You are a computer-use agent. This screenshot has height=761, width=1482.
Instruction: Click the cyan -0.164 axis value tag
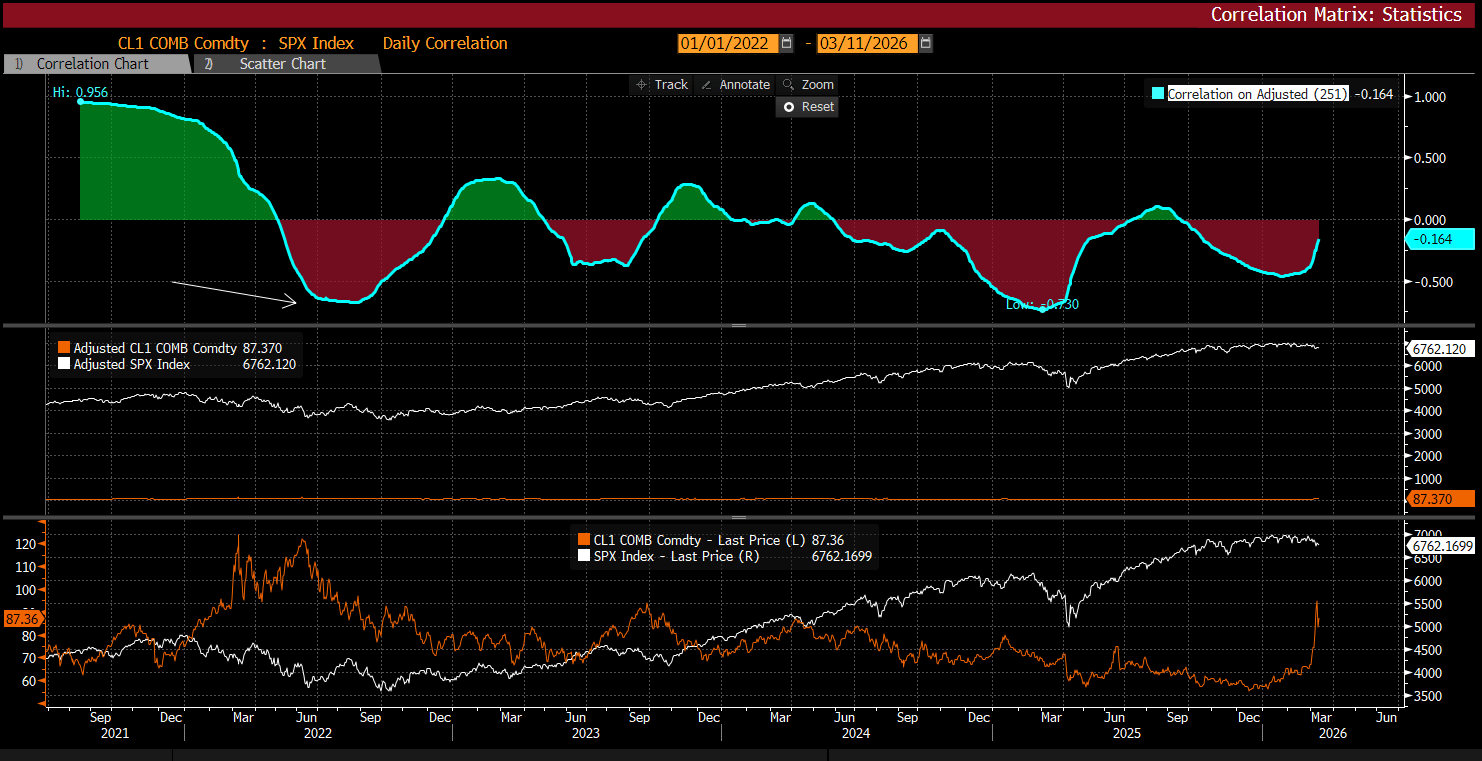[x=1442, y=239]
